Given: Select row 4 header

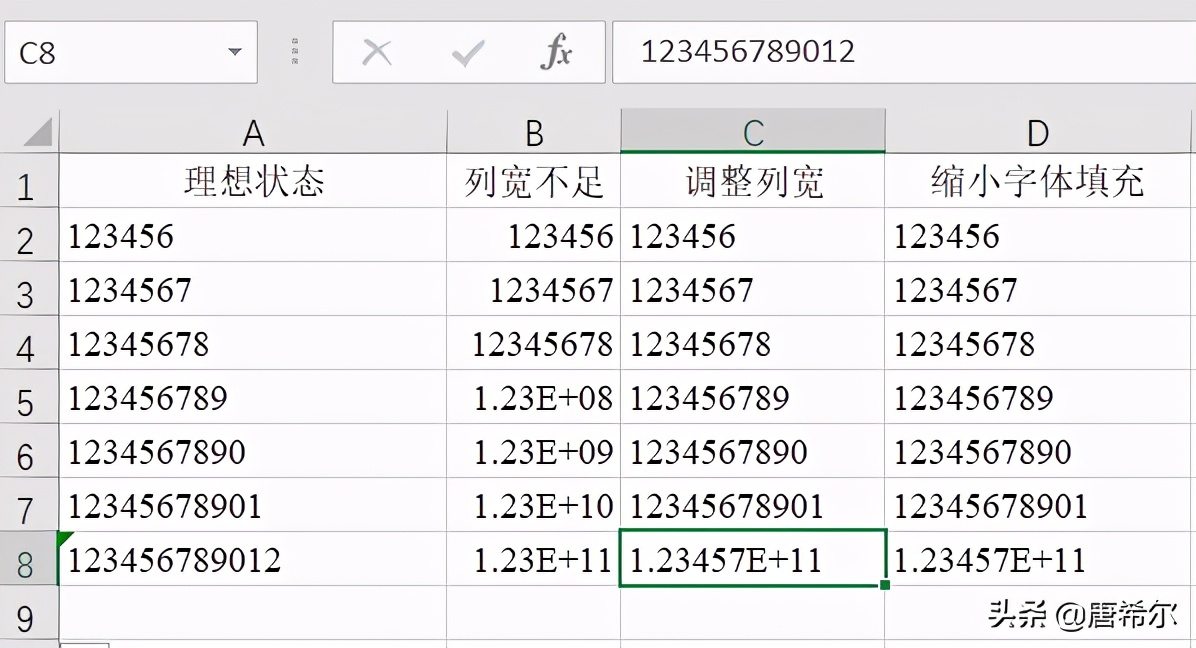Looking at the screenshot, I should click(29, 344).
